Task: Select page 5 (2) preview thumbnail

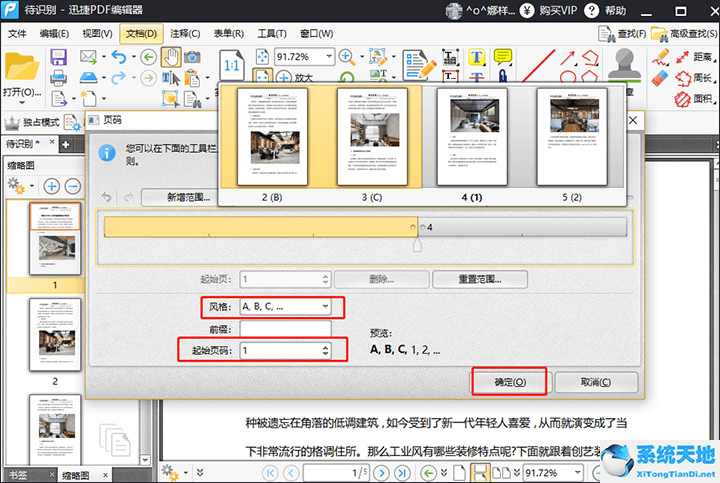Action: pos(572,137)
